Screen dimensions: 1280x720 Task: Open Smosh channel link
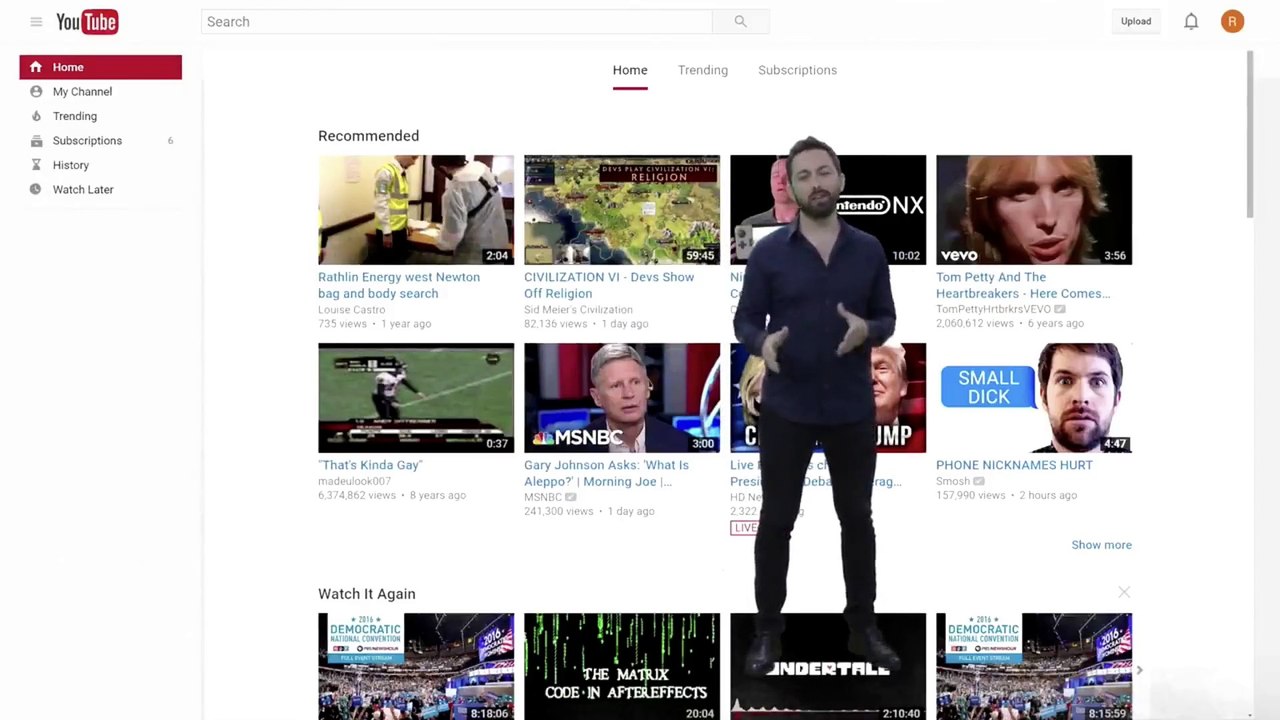click(953, 481)
